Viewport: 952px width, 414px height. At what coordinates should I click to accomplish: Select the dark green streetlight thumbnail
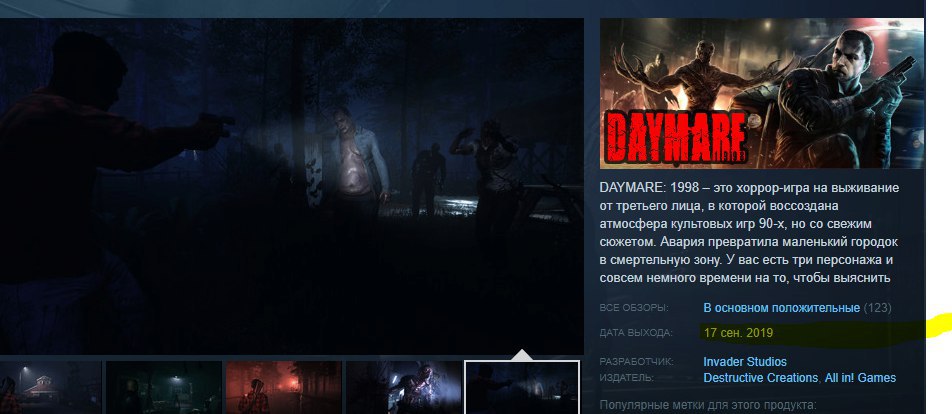pyautogui.click(x=164, y=388)
